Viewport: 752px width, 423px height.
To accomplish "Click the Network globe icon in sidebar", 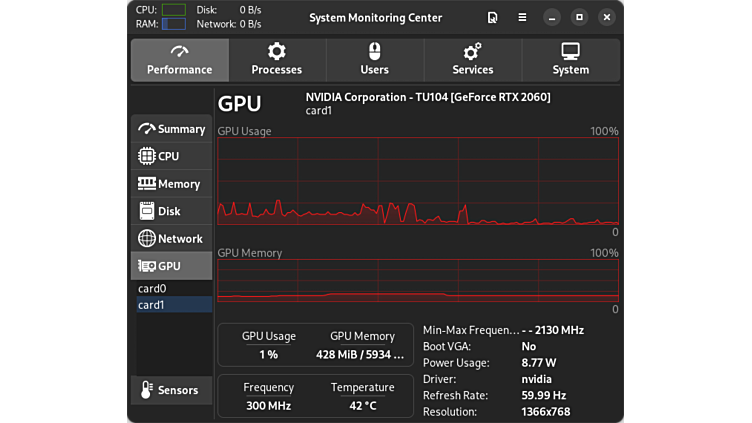I will point(147,239).
